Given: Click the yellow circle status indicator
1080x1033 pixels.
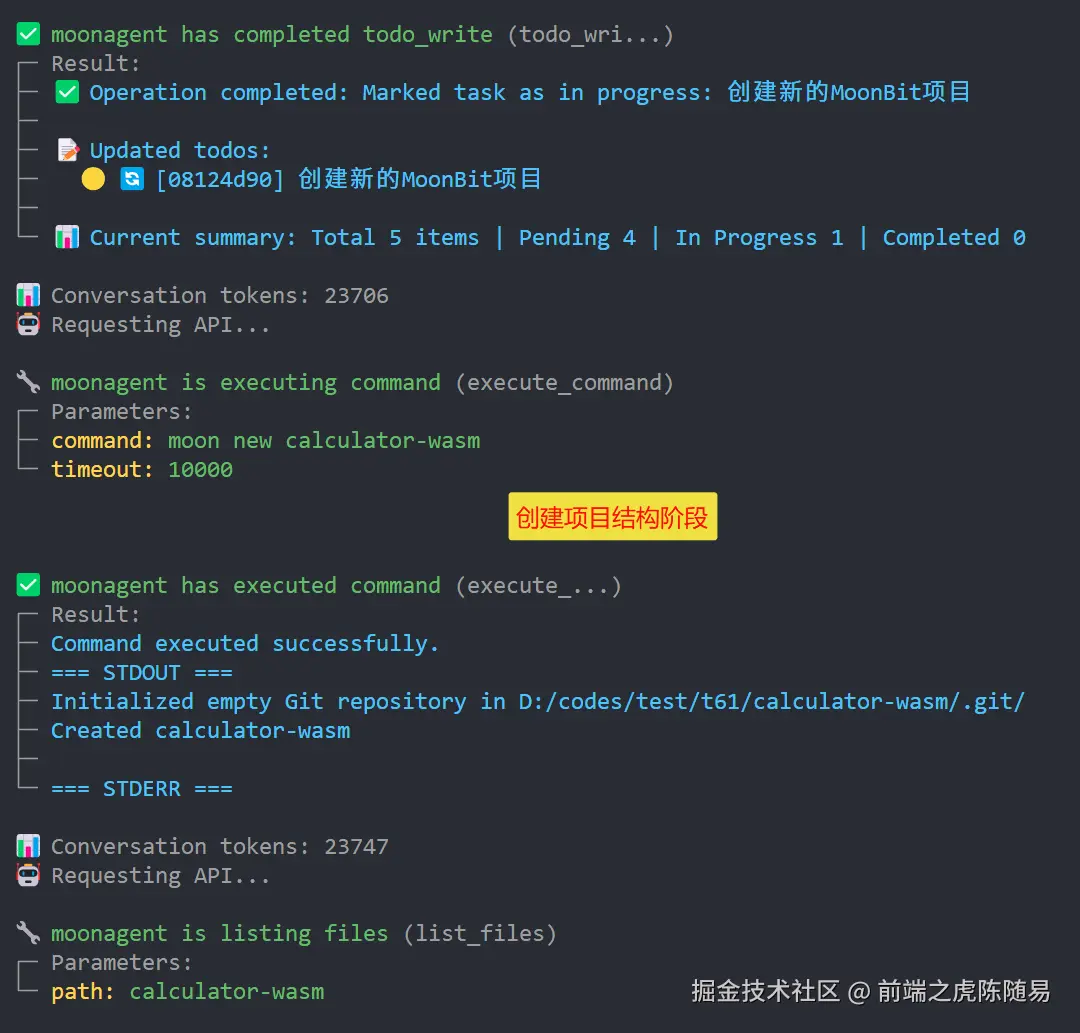Looking at the screenshot, I should click(93, 180).
